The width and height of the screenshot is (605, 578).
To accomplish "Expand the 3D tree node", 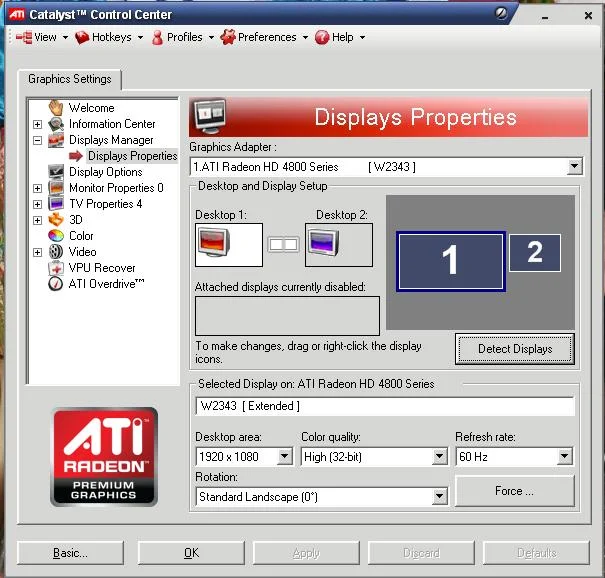I will 37,220.
